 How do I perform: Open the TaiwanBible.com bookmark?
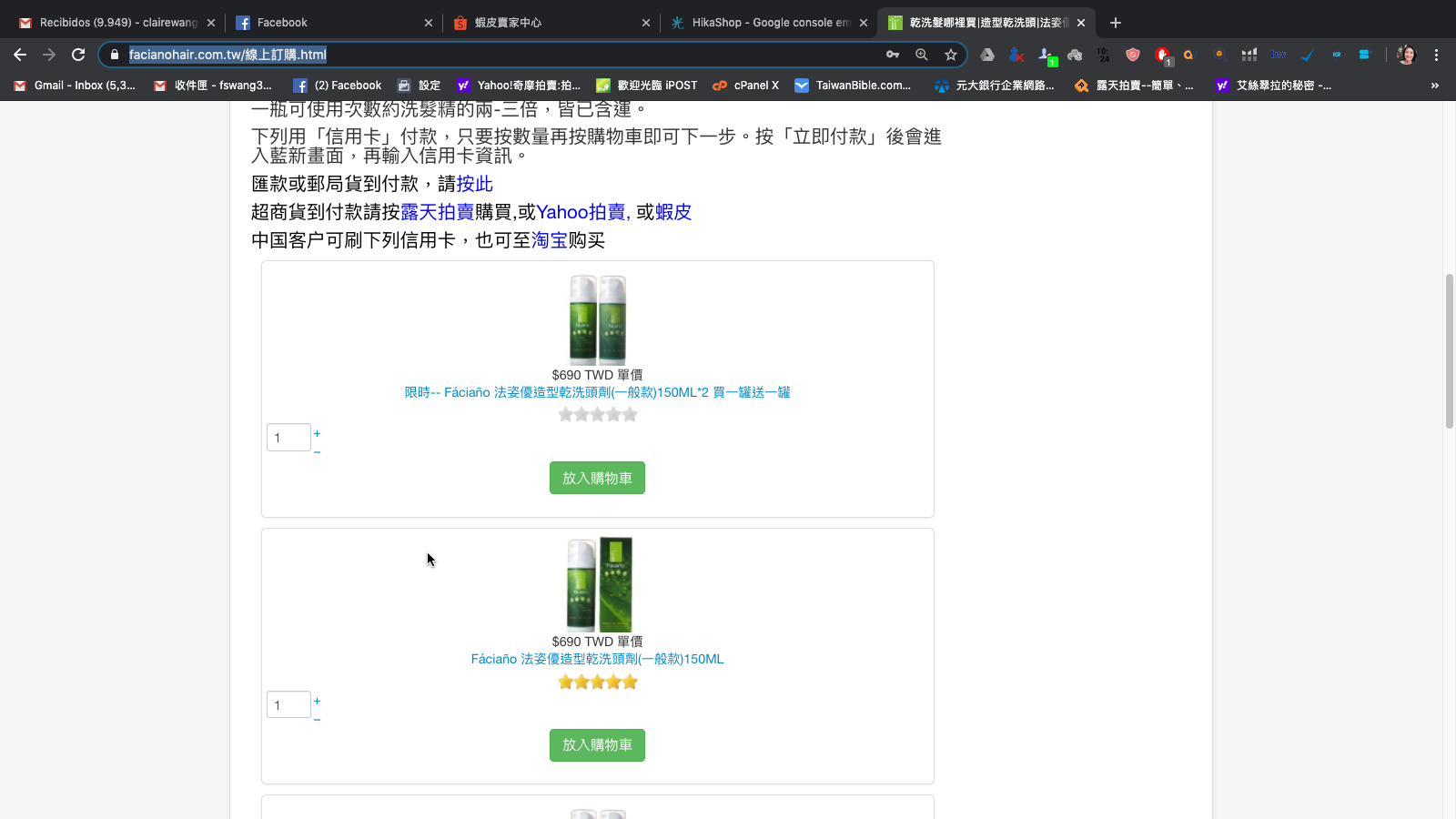click(x=853, y=86)
